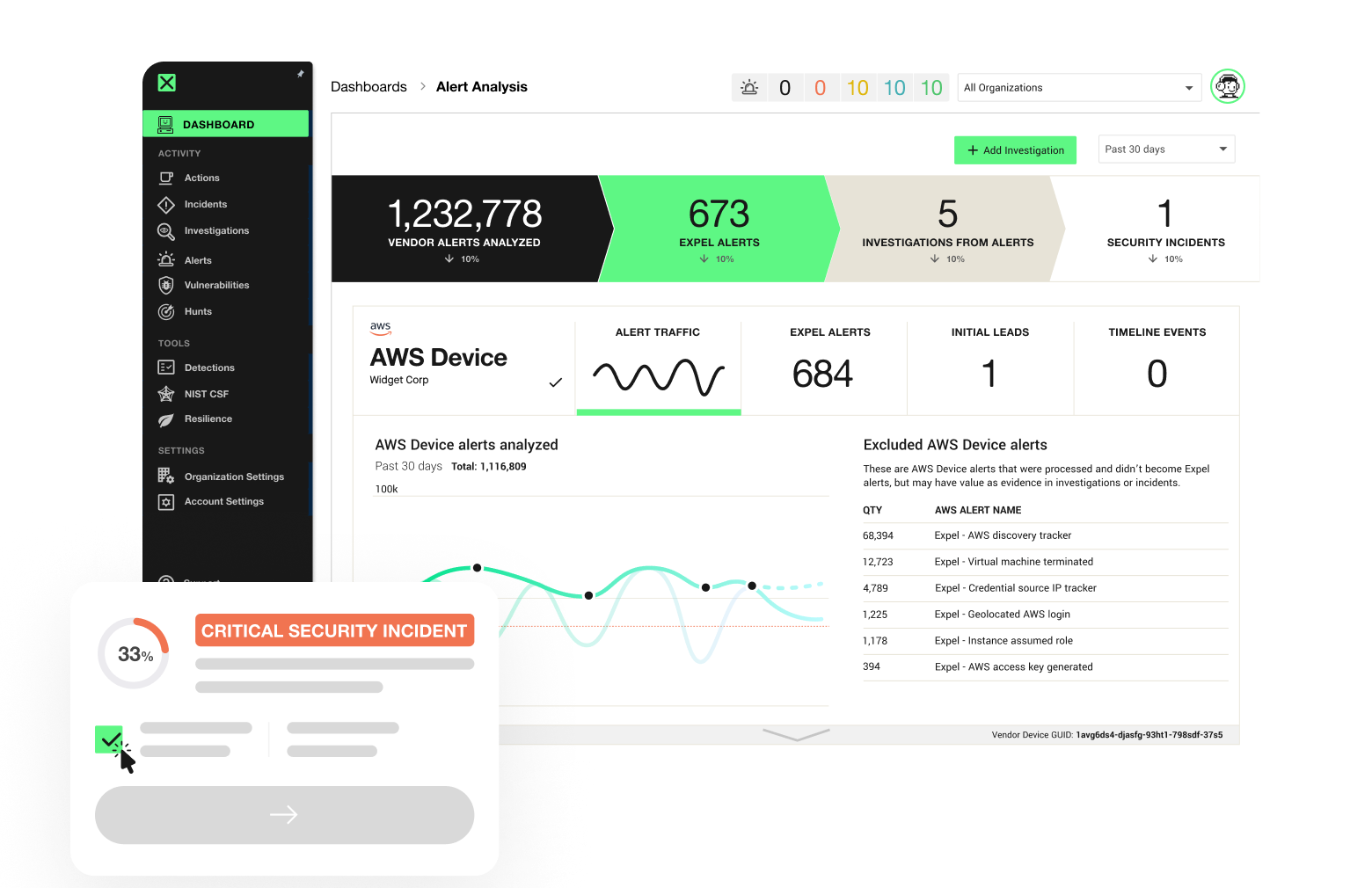This screenshot has height=888, width=1372.
Task: Open Investigations via its magnifier icon
Action: coord(165,231)
